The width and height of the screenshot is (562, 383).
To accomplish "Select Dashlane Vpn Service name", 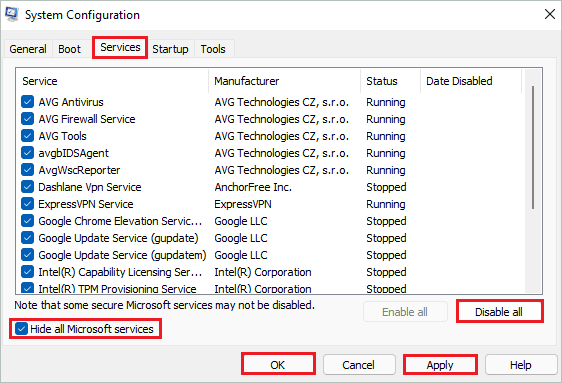I will 90,187.
